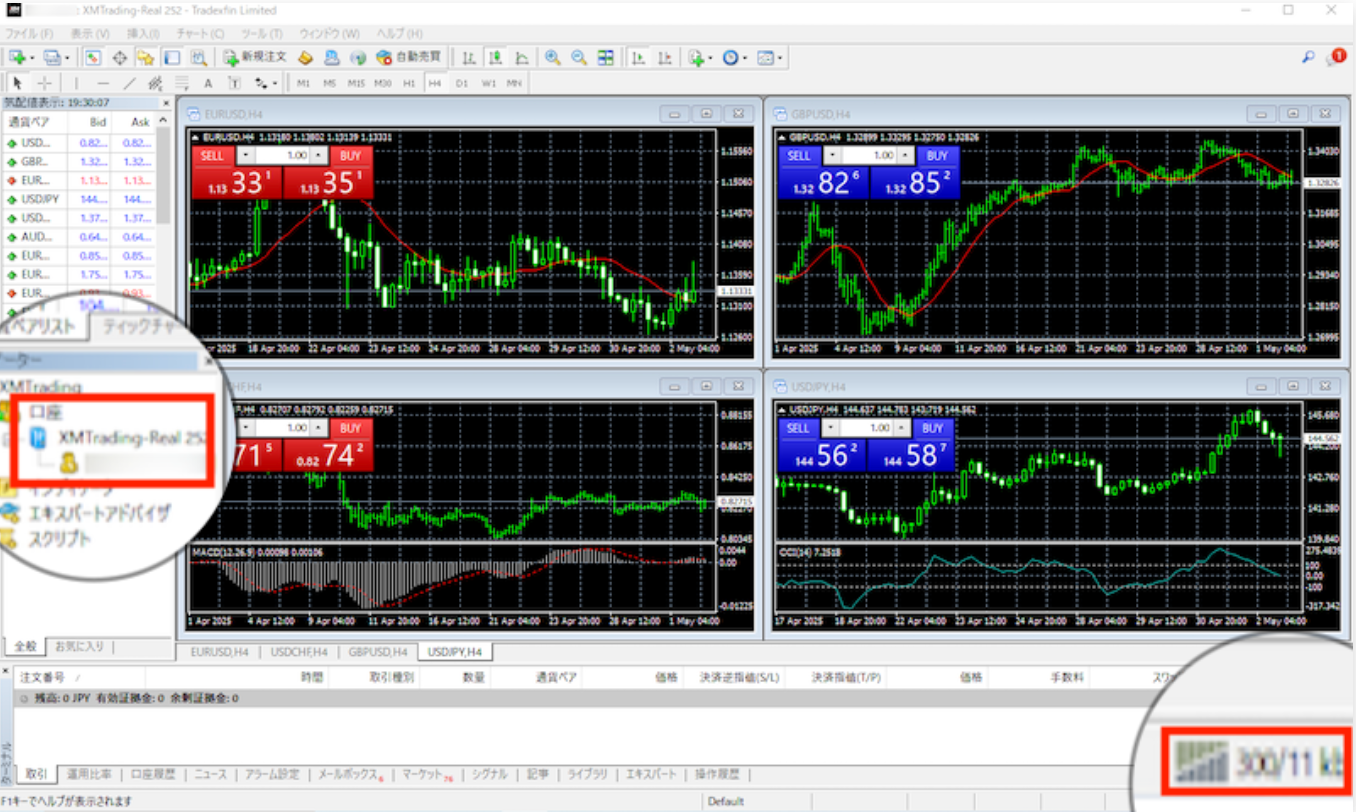Expand the Periods clock dropdown arrow

click(745, 58)
